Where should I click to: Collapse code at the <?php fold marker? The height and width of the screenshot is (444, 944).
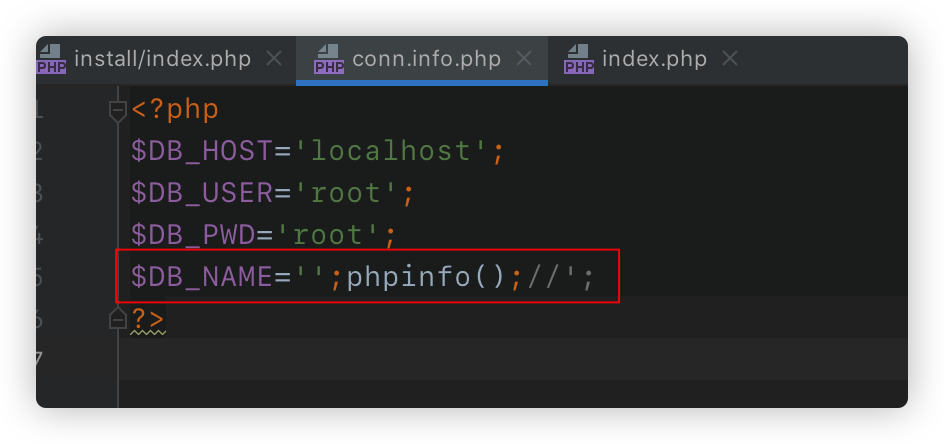pyautogui.click(x=118, y=110)
